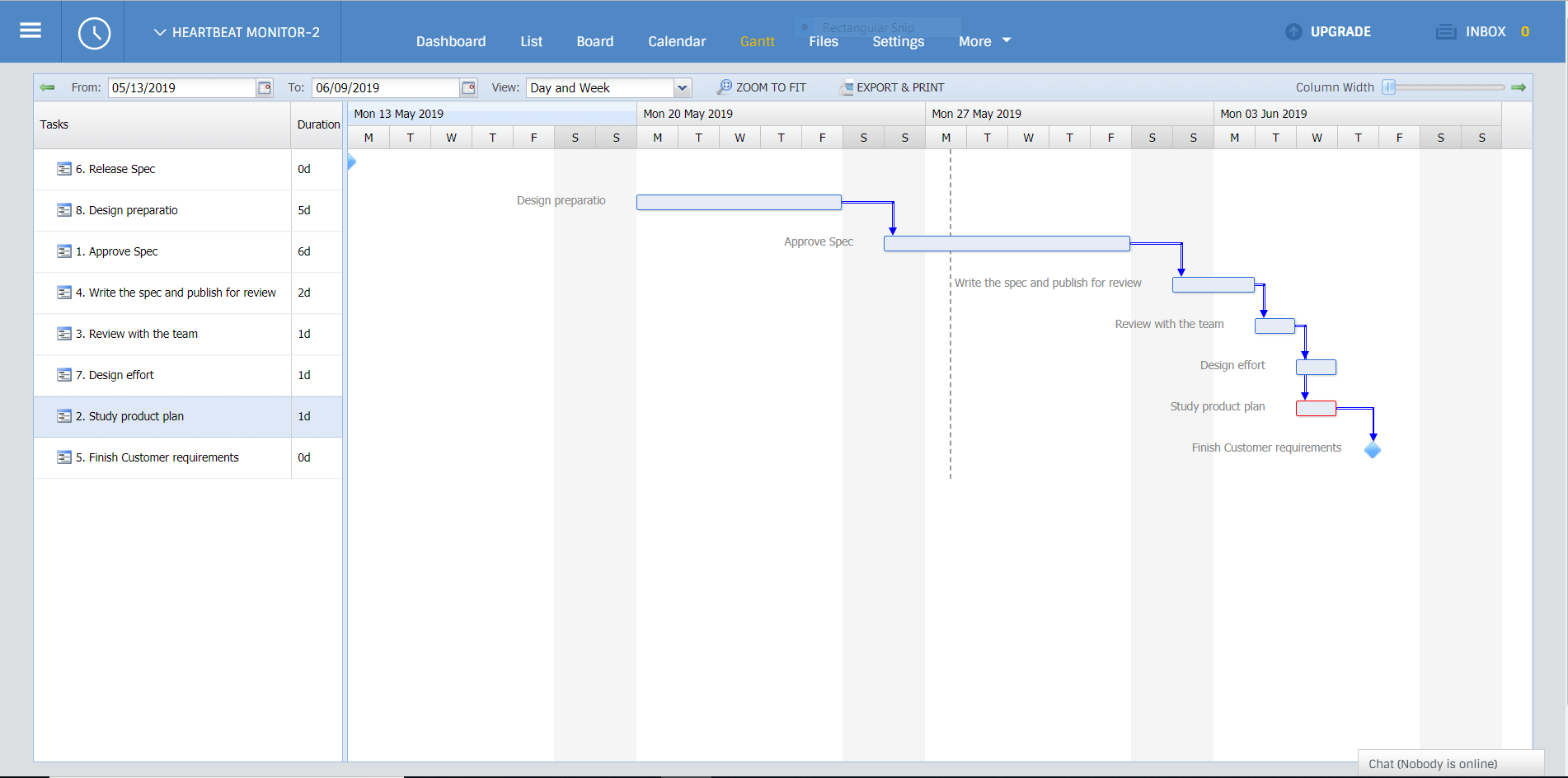The width and height of the screenshot is (1568, 778).
Task: Select task '2. Study product plan'
Action: click(x=129, y=416)
